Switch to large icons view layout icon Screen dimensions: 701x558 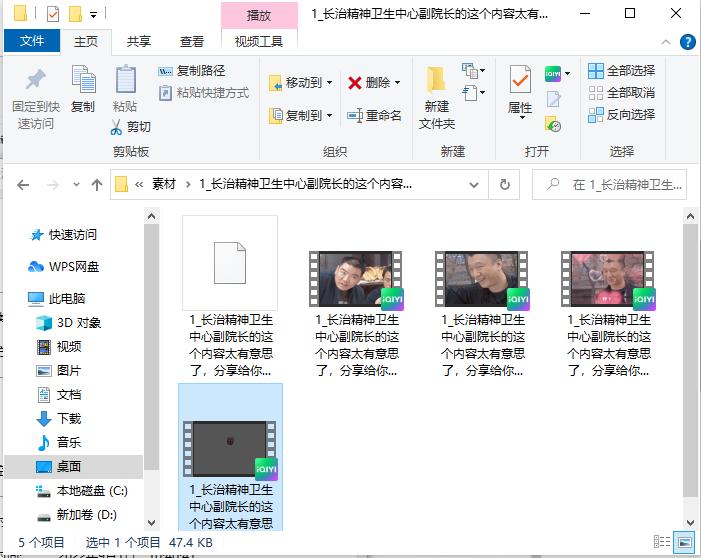coord(684,542)
